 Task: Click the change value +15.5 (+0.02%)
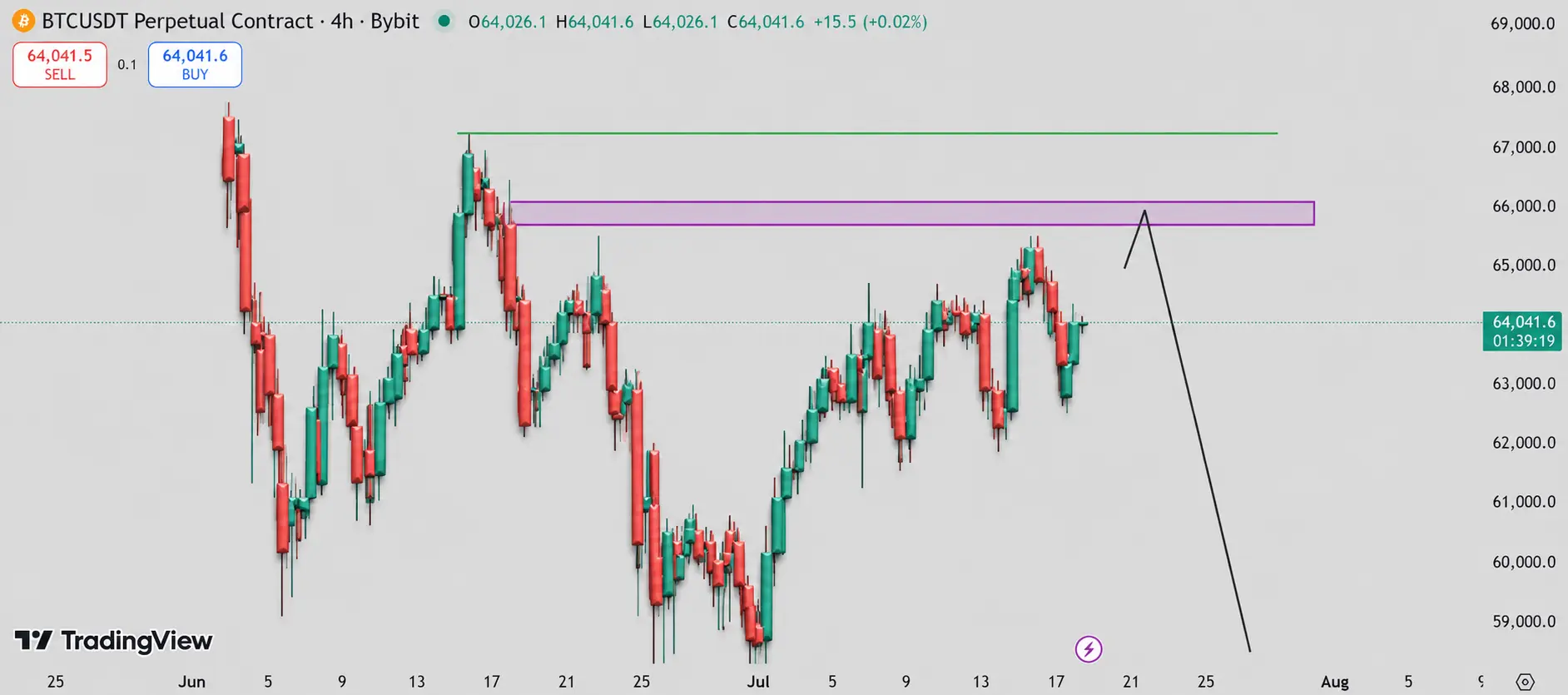(871, 22)
